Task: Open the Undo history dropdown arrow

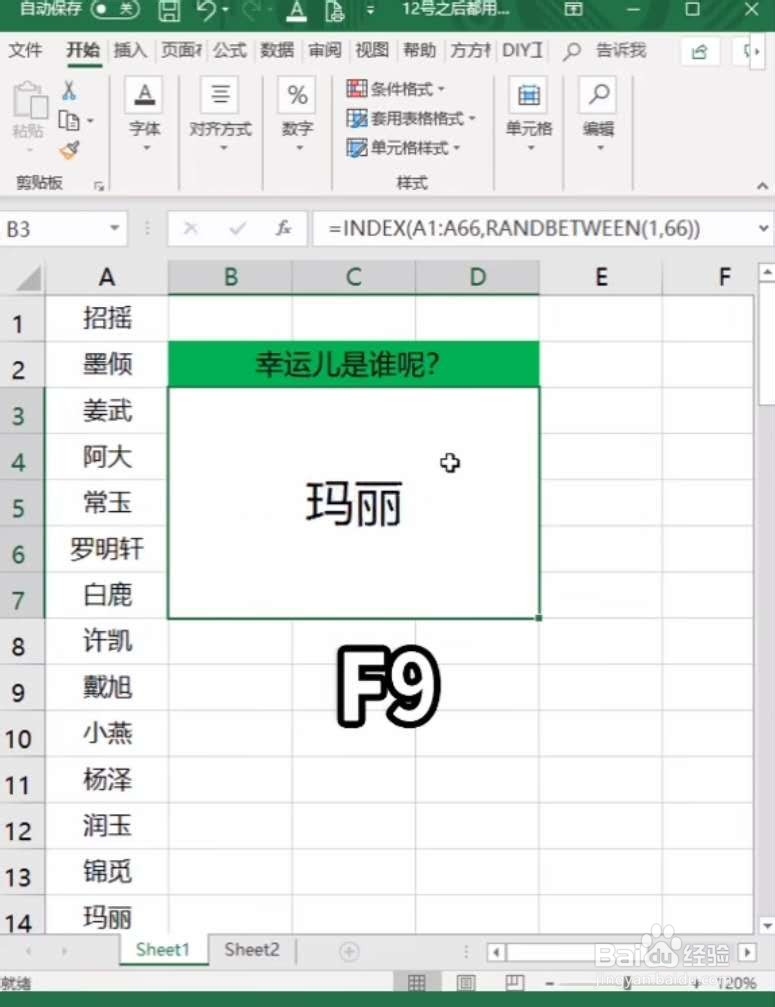Action: pyautogui.click(x=225, y=10)
